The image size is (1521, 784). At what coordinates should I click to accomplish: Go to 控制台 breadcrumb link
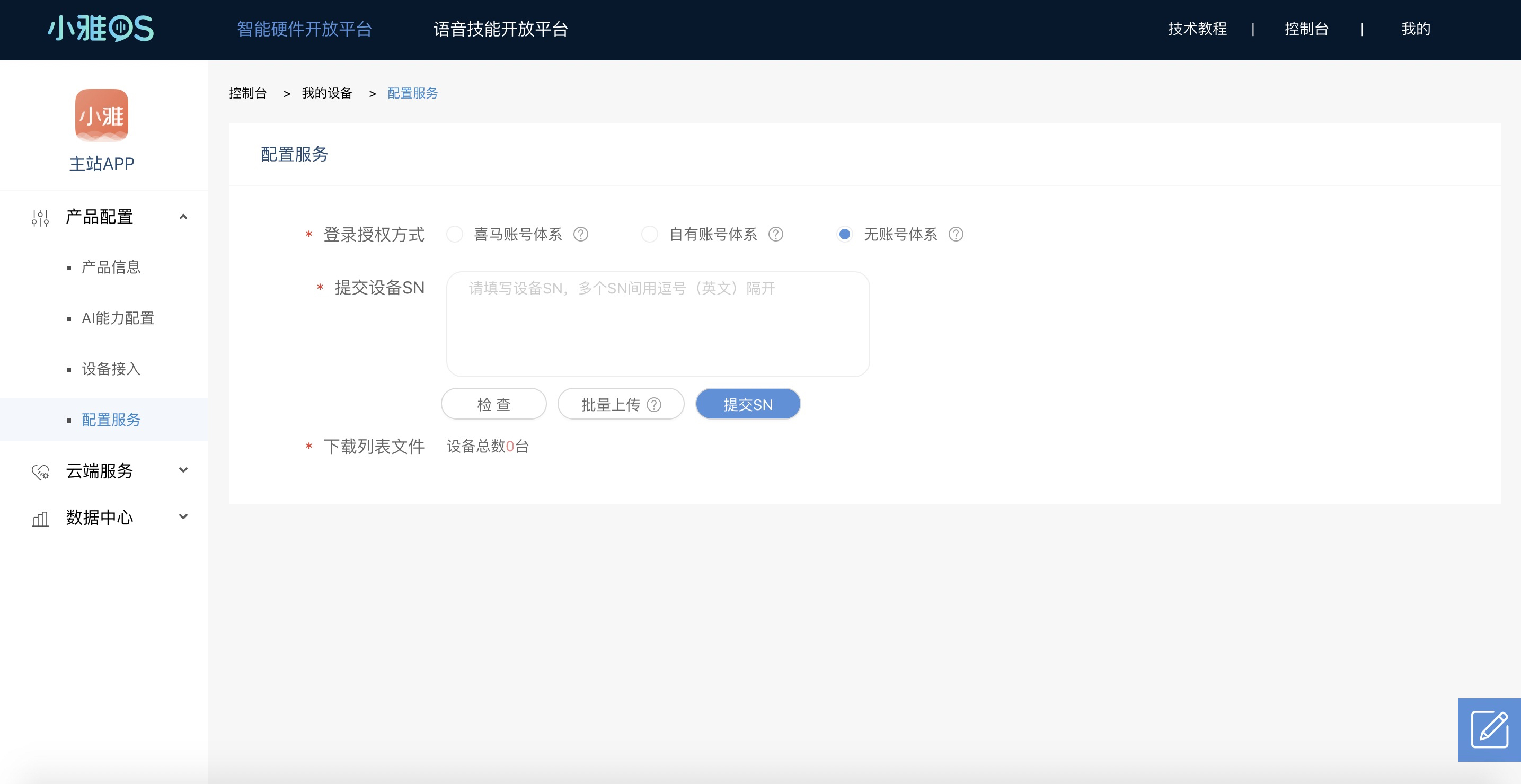coord(248,93)
